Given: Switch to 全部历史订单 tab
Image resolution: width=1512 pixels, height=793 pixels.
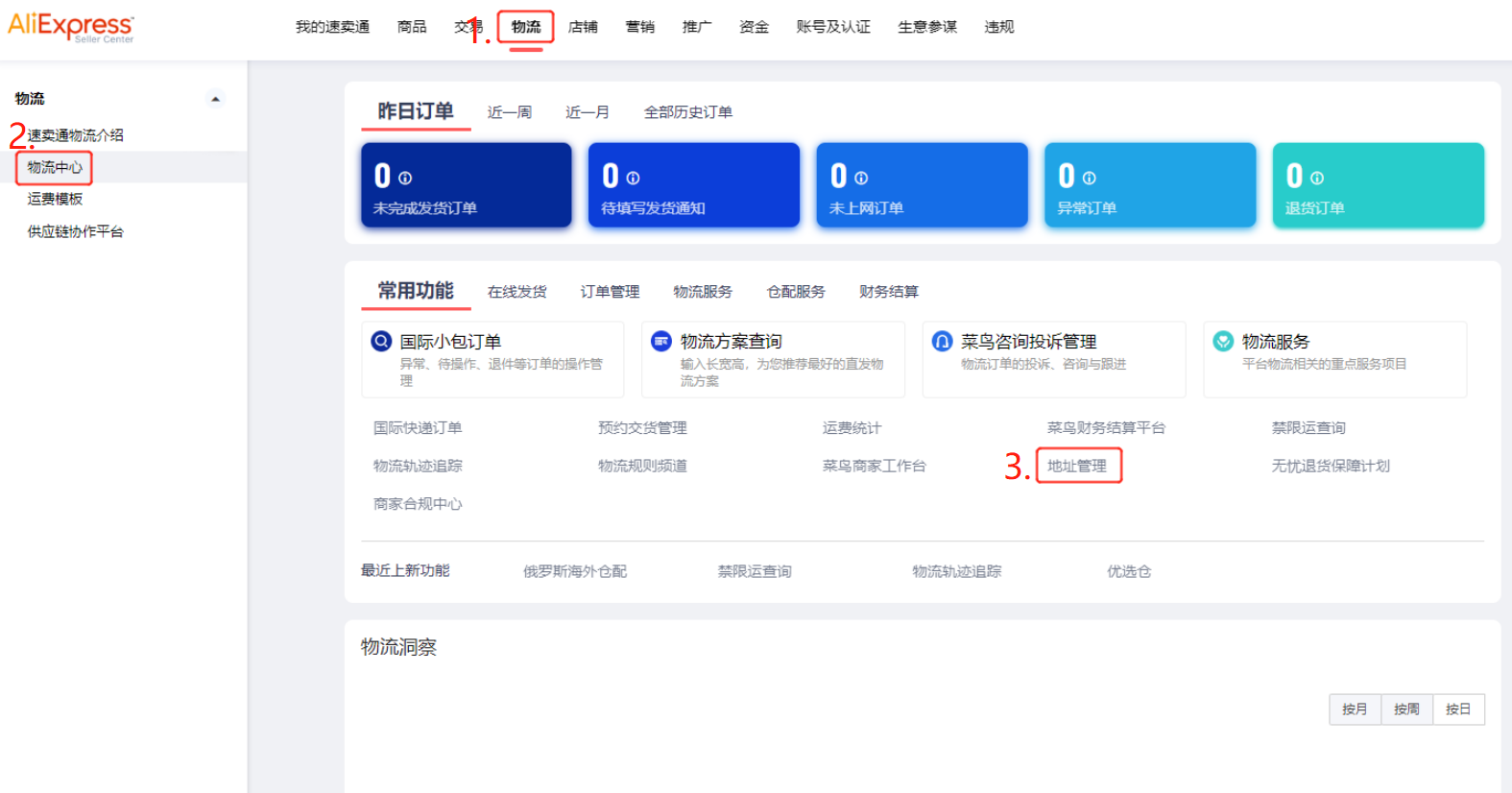Looking at the screenshot, I should click(688, 112).
